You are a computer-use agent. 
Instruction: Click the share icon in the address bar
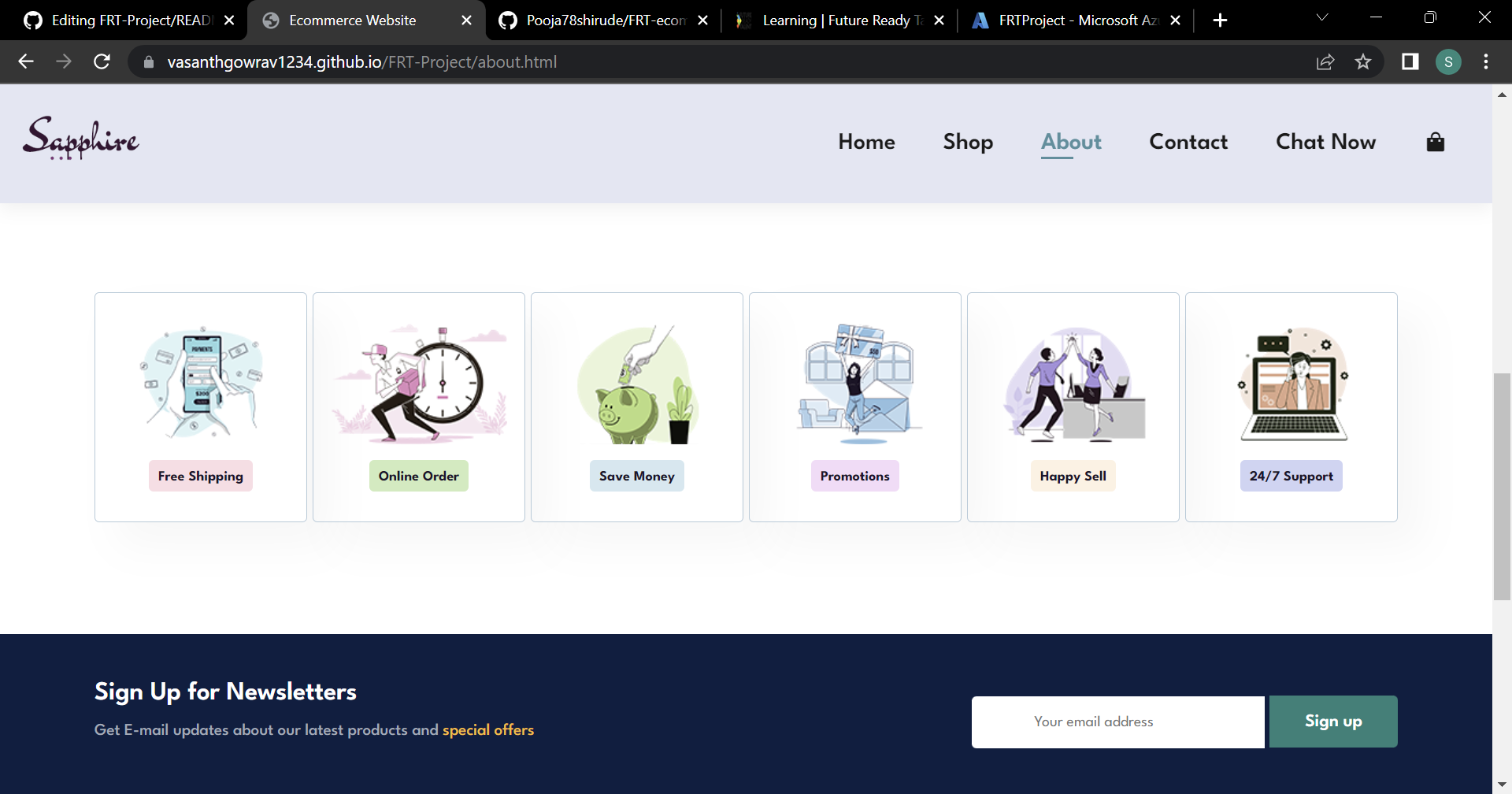click(1326, 61)
